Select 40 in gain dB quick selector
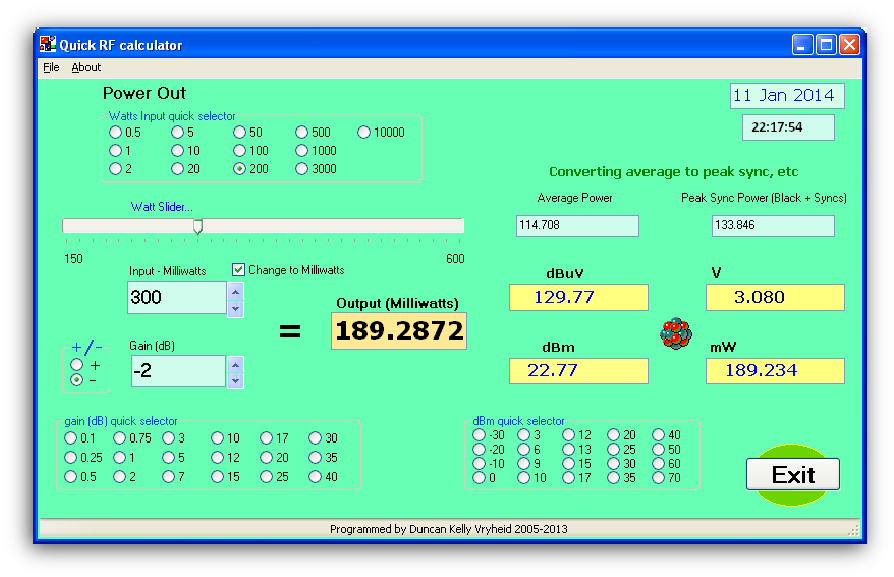 [316, 477]
